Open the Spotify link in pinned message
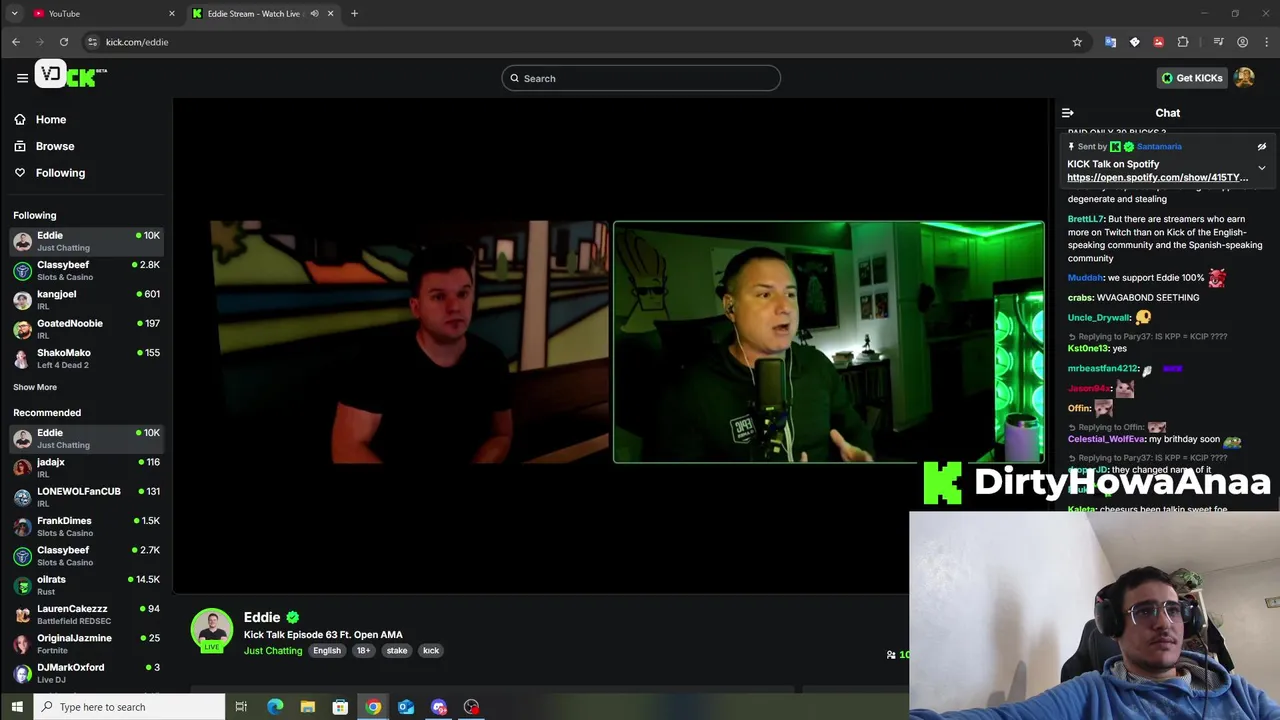The width and height of the screenshot is (1280, 720). 1157,178
